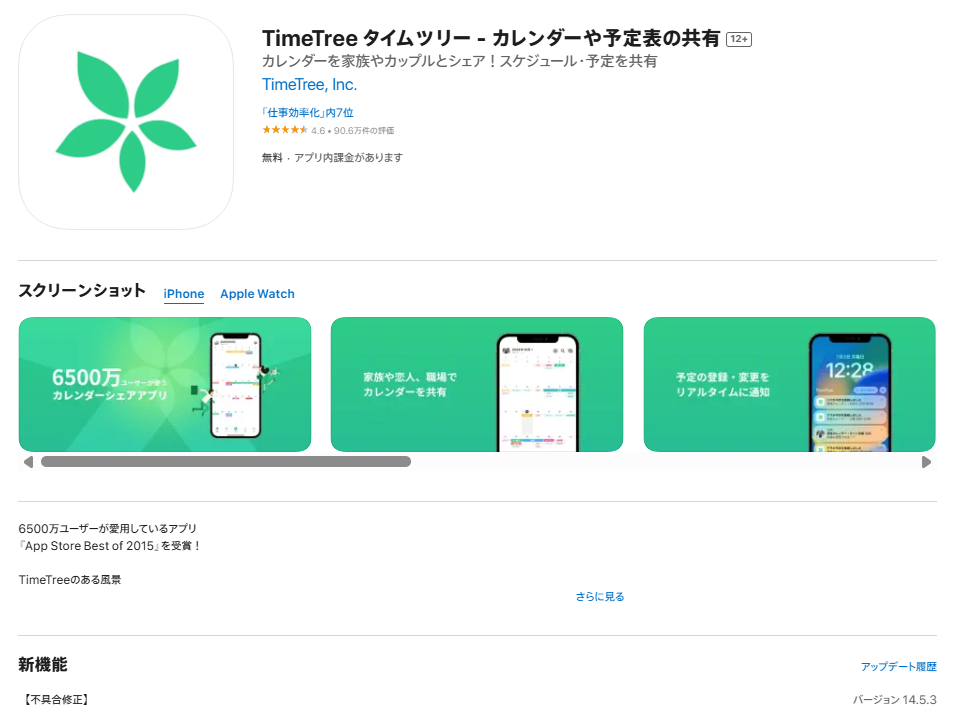Image resolution: width=961 pixels, height=715 pixels.
Task: Open the family calendar sharing screenshot
Action: coord(477,384)
